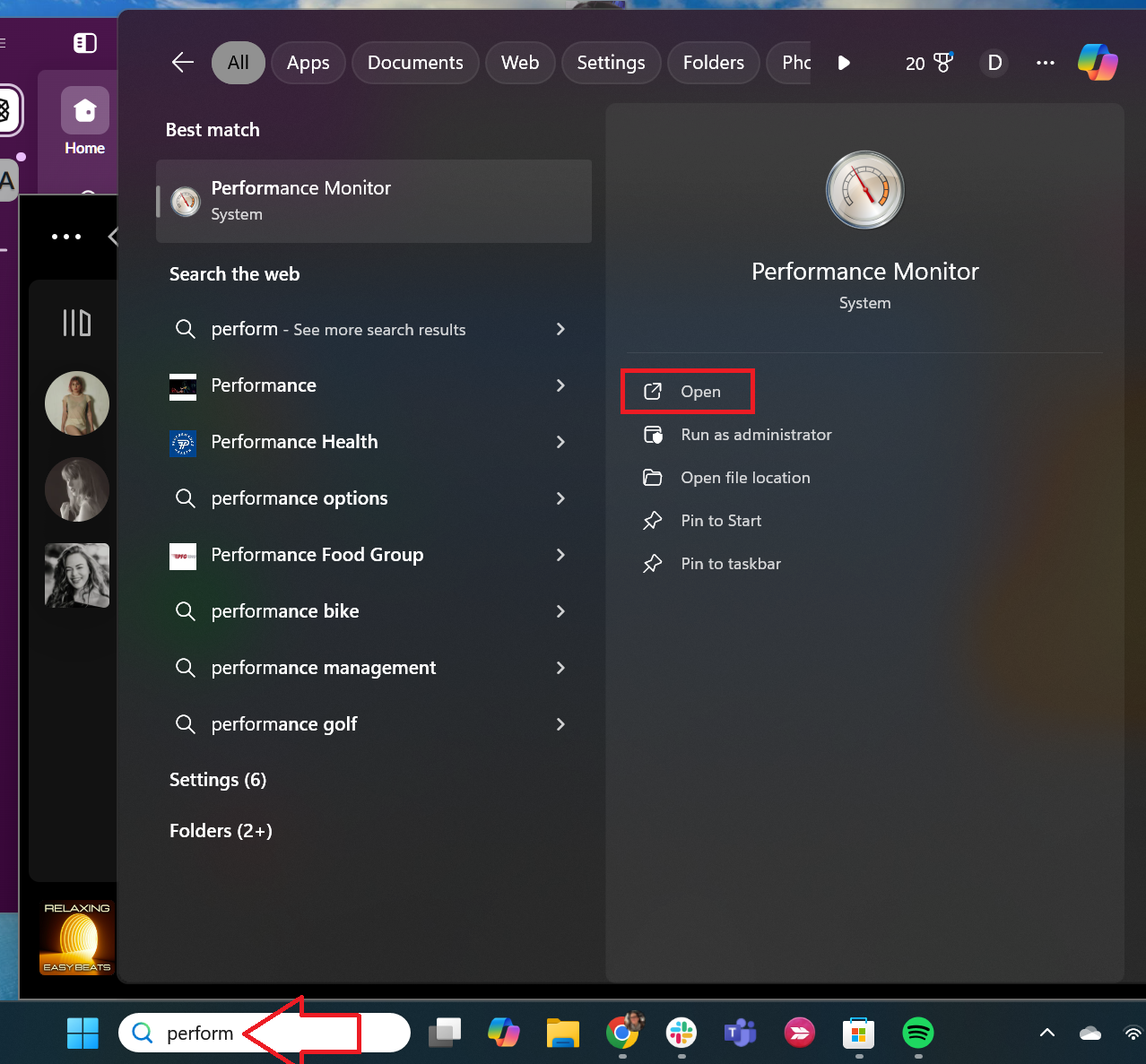Open Google Chrome from the taskbar
Viewport: 1146px width, 1064px height.
621,1033
